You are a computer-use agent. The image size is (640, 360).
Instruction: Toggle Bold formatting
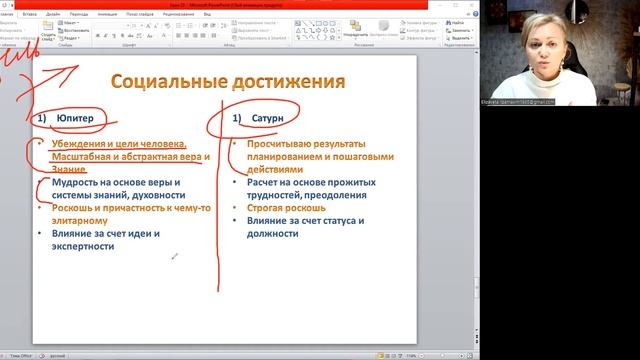[x=98, y=36]
